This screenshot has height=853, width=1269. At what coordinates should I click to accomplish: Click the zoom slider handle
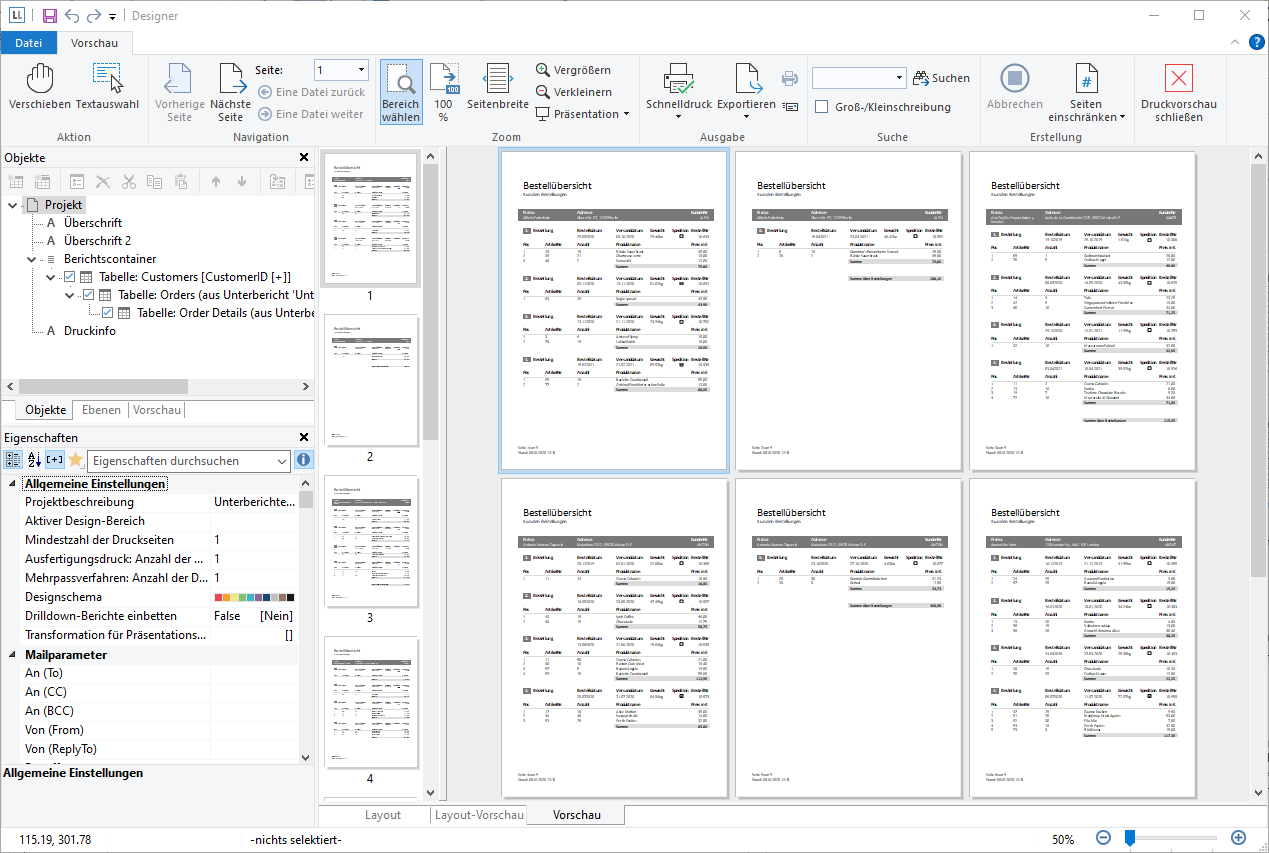click(x=1130, y=837)
